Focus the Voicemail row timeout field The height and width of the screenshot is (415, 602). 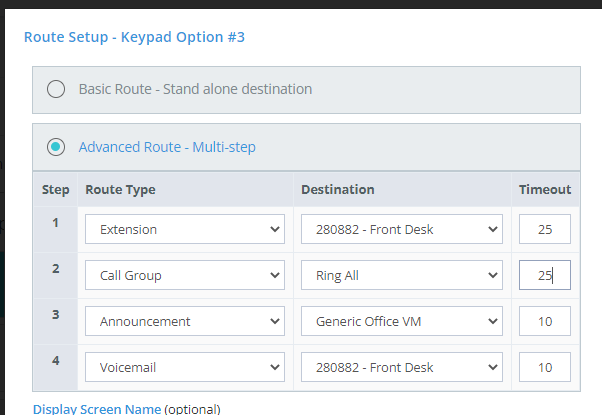tap(544, 367)
